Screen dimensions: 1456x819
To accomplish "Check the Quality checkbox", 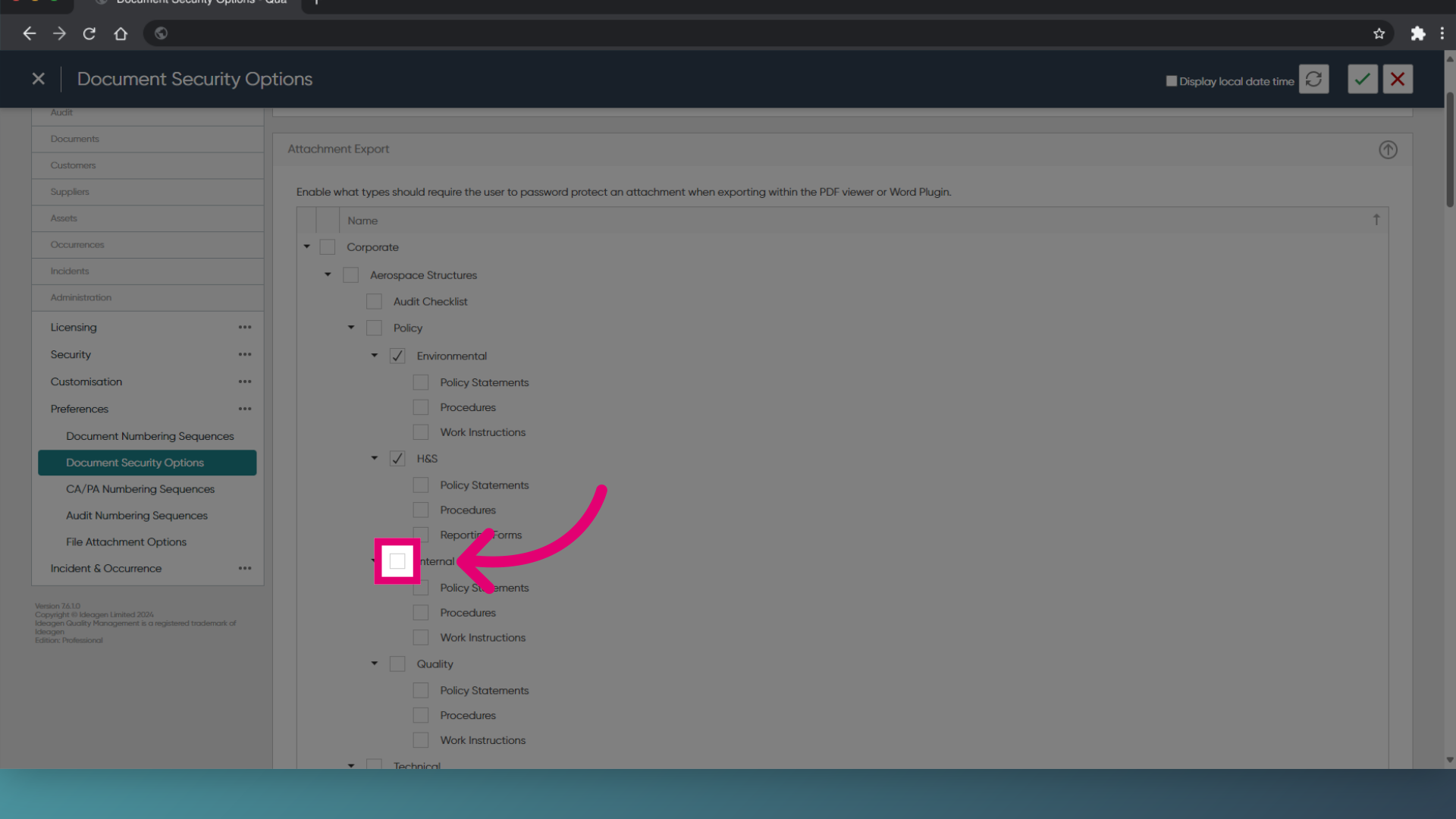I will coord(397,664).
